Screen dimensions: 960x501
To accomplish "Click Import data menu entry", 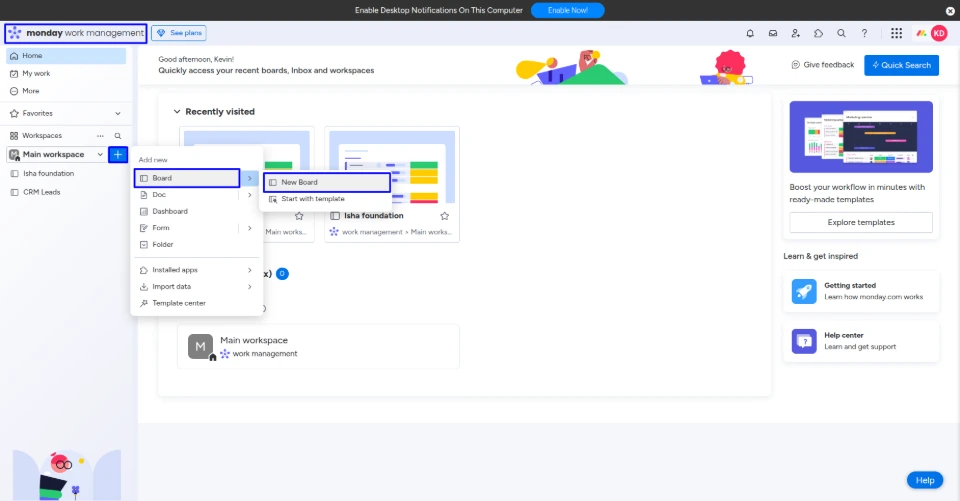I will (172, 286).
